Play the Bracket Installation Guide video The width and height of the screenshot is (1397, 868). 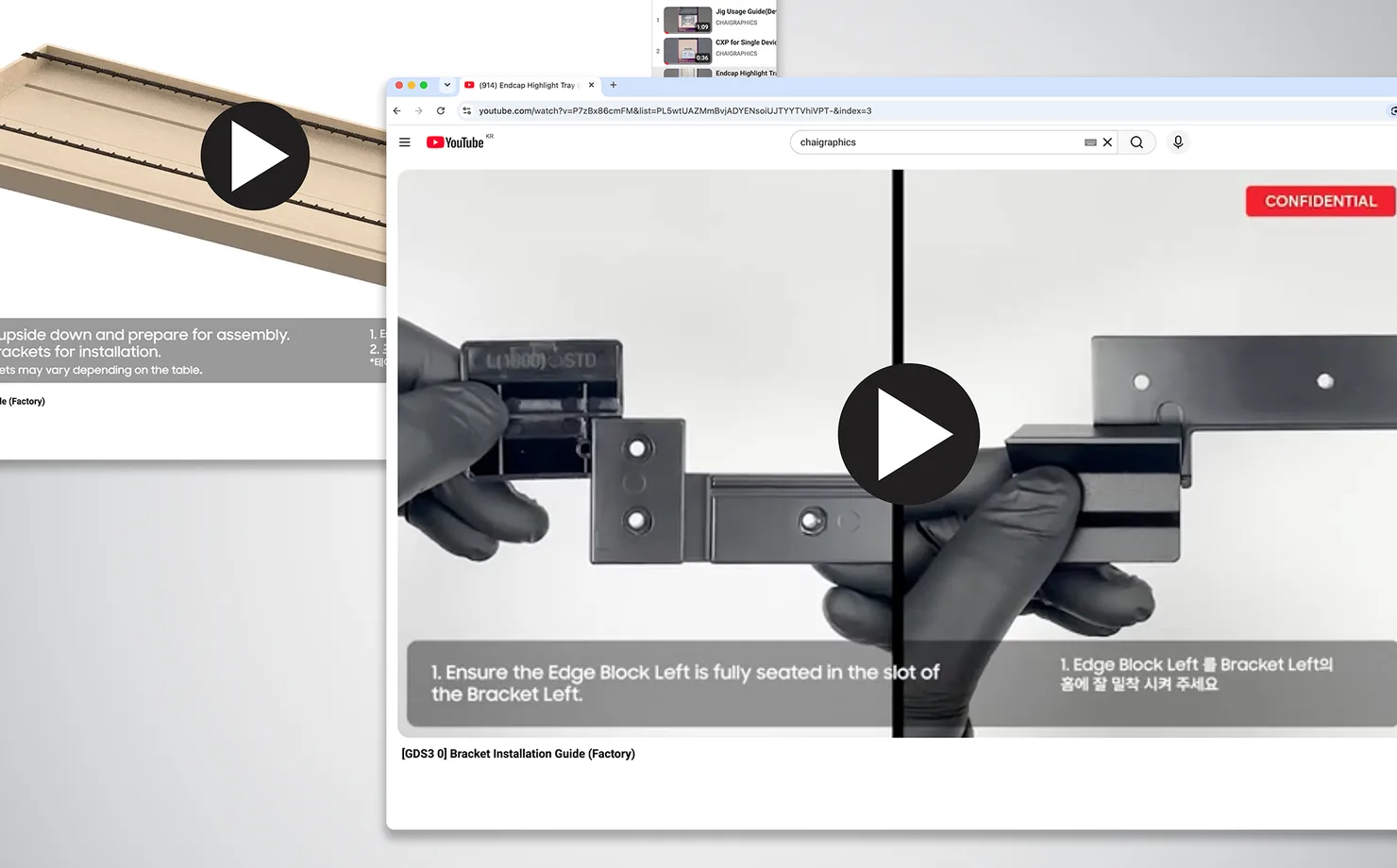coord(908,434)
